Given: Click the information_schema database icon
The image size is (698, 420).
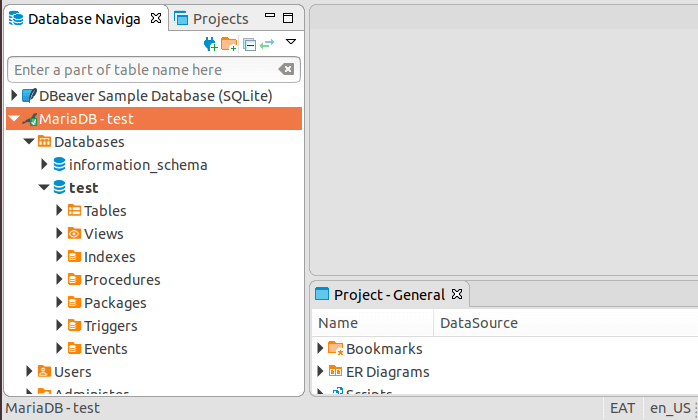Looking at the screenshot, I should pos(59,164).
